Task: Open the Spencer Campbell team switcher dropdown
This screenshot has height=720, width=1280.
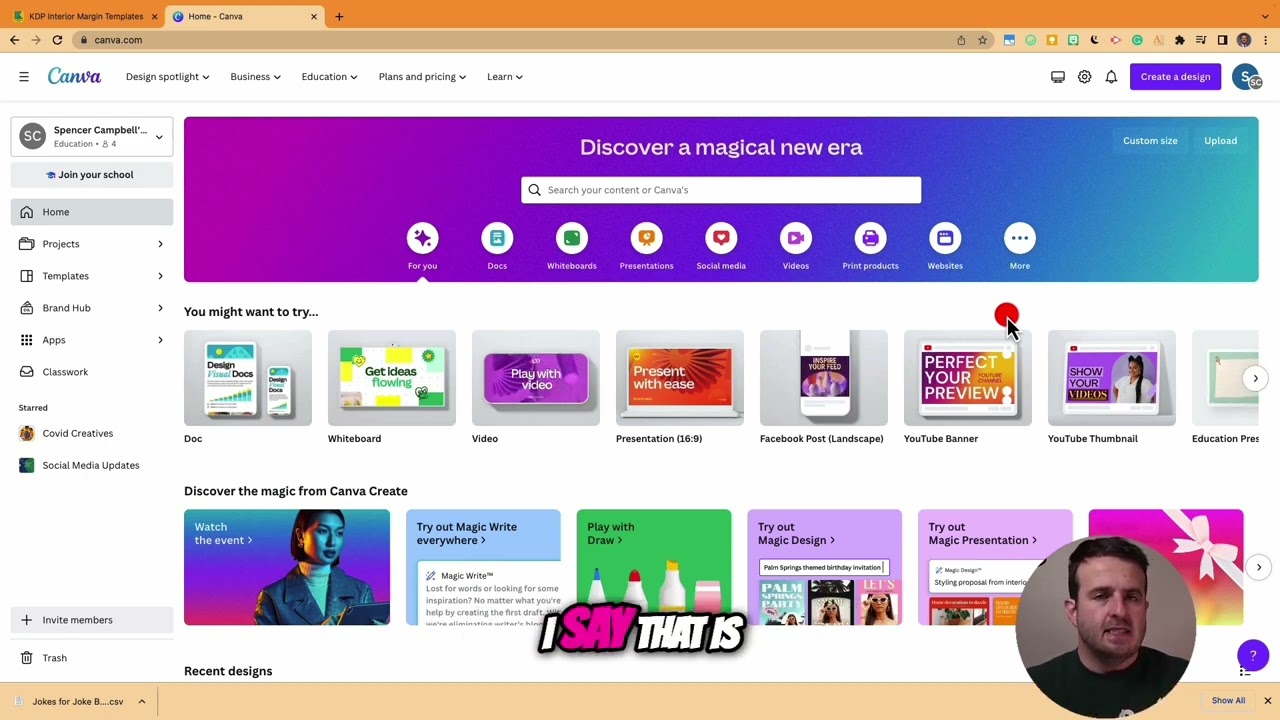Action: click(92, 136)
